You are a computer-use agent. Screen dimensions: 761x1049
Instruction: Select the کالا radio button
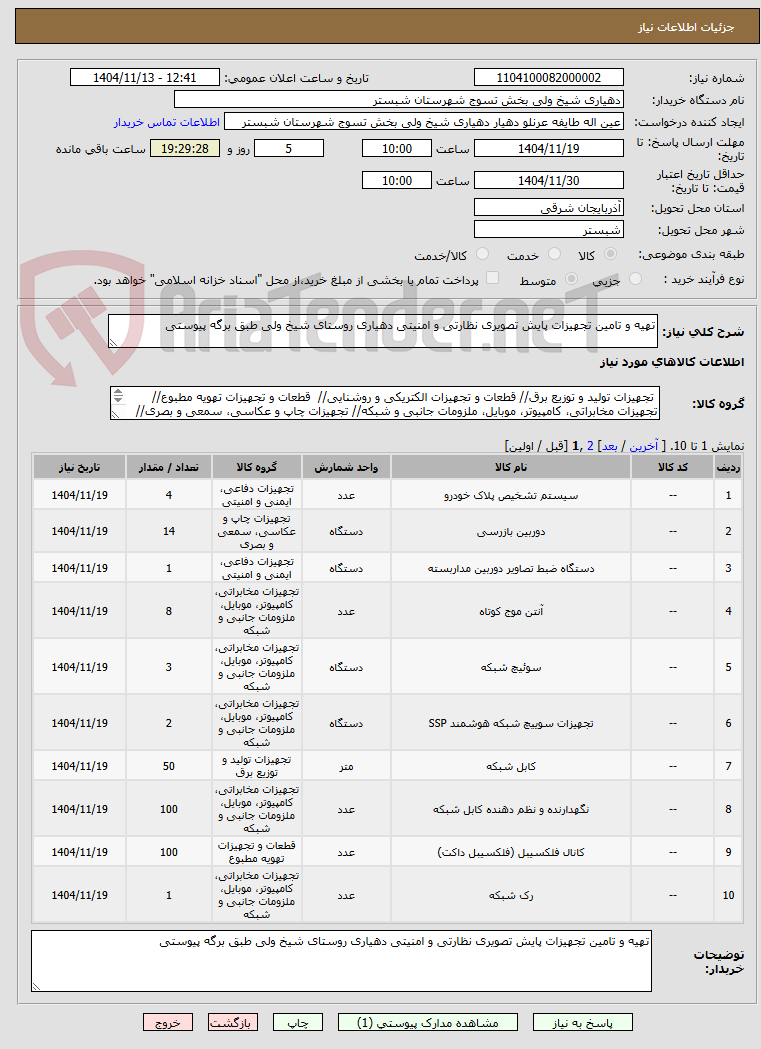(x=610, y=254)
